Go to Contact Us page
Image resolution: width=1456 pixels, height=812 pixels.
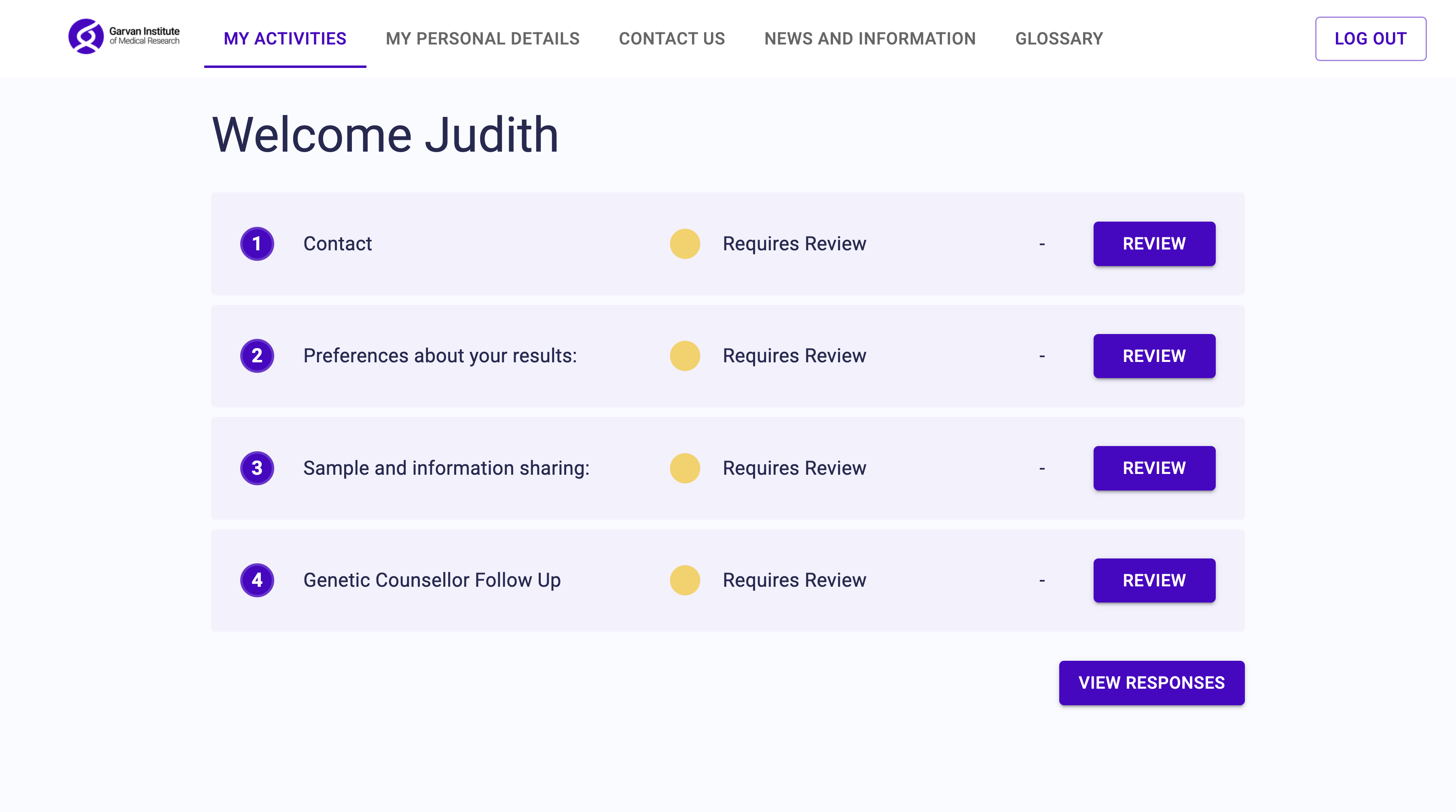[671, 38]
